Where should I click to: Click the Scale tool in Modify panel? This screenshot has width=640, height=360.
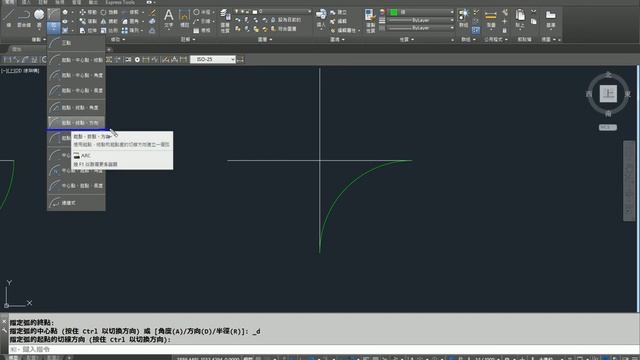tap(109, 31)
